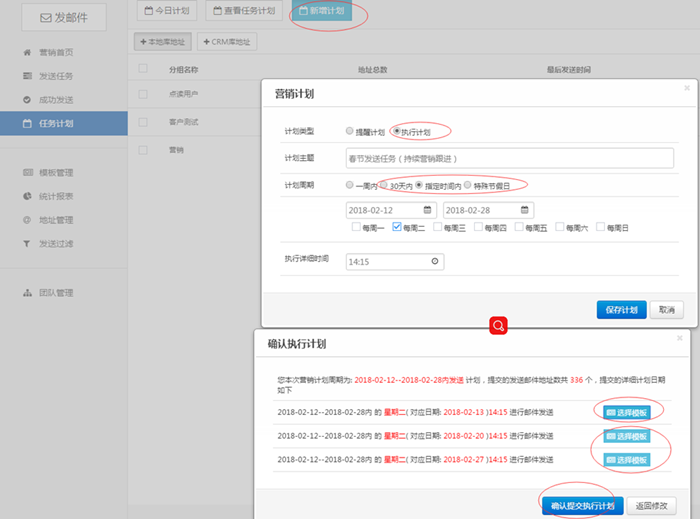
Task: Click the 计划主题 text input field
Action: point(509,158)
